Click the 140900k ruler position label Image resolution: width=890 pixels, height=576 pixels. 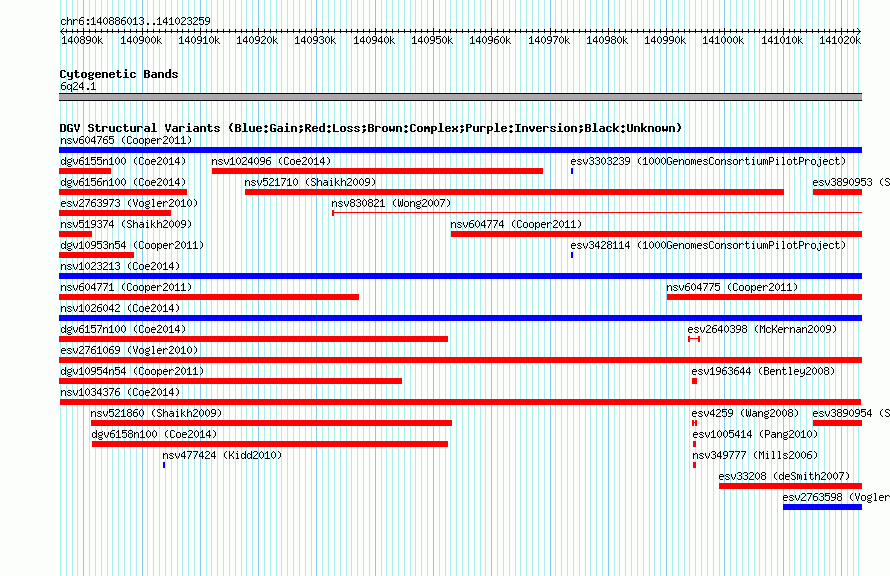(141, 41)
